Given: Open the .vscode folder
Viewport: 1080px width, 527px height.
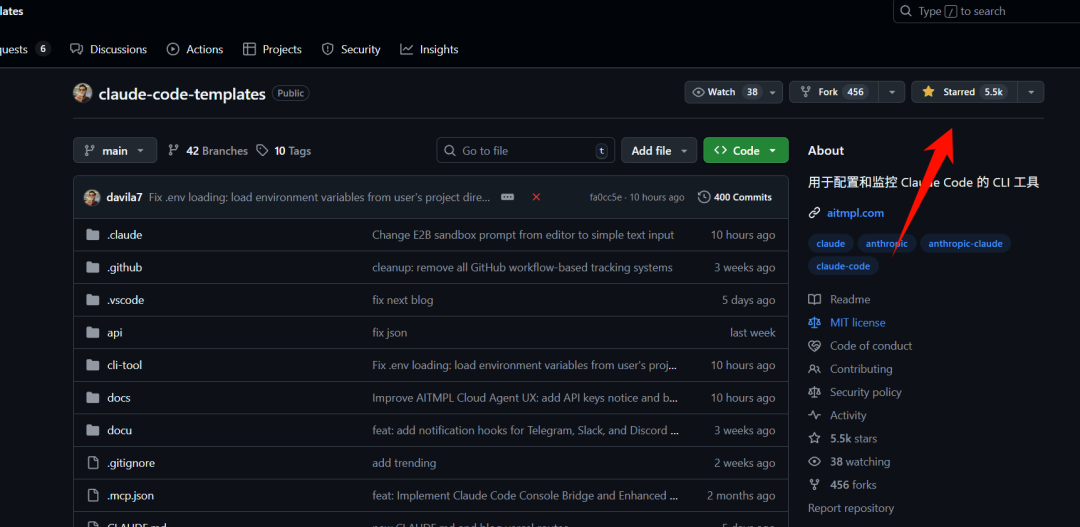Looking at the screenshot, I should point(125,300).
